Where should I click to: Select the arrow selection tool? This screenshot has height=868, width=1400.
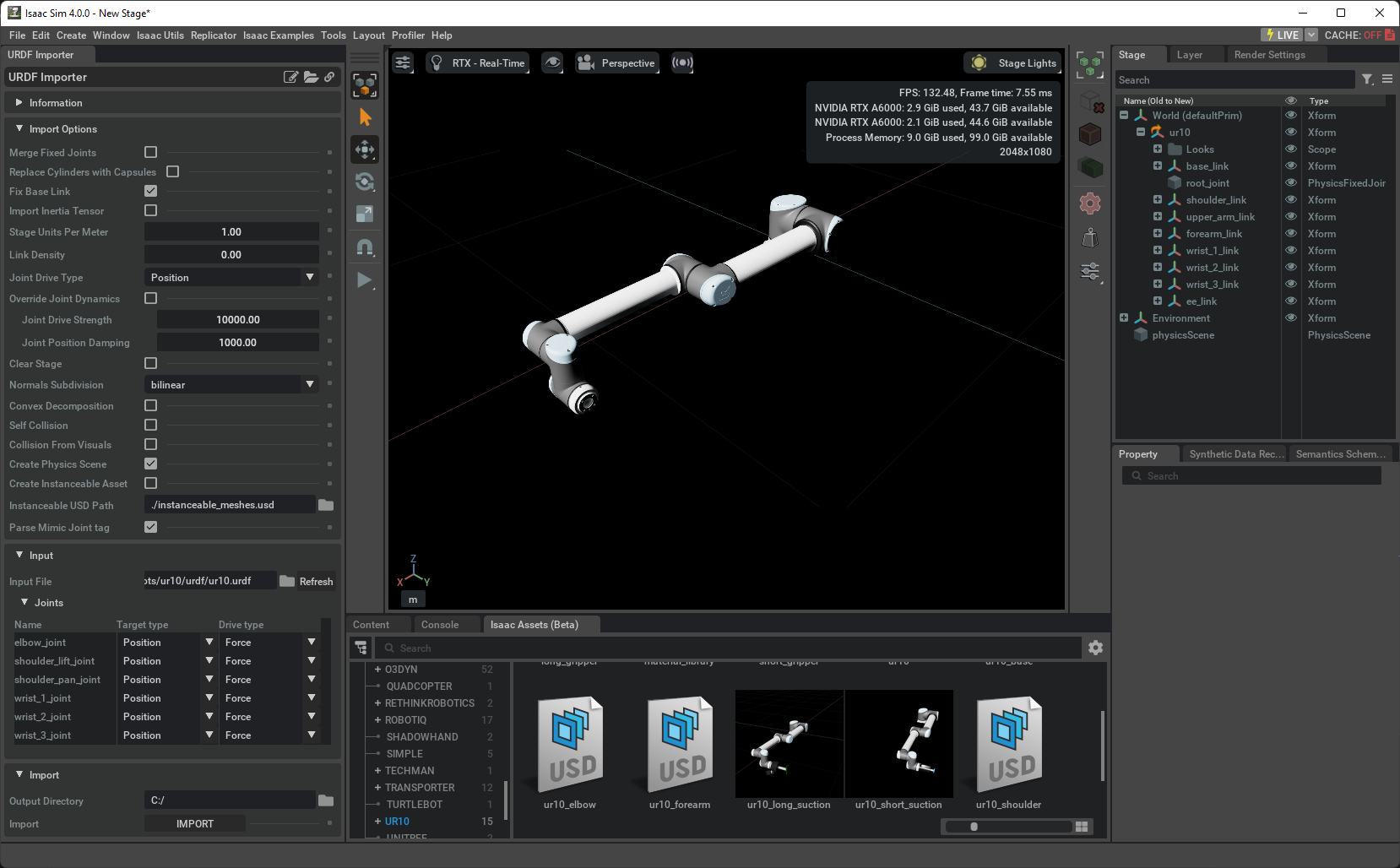(365, 117)
